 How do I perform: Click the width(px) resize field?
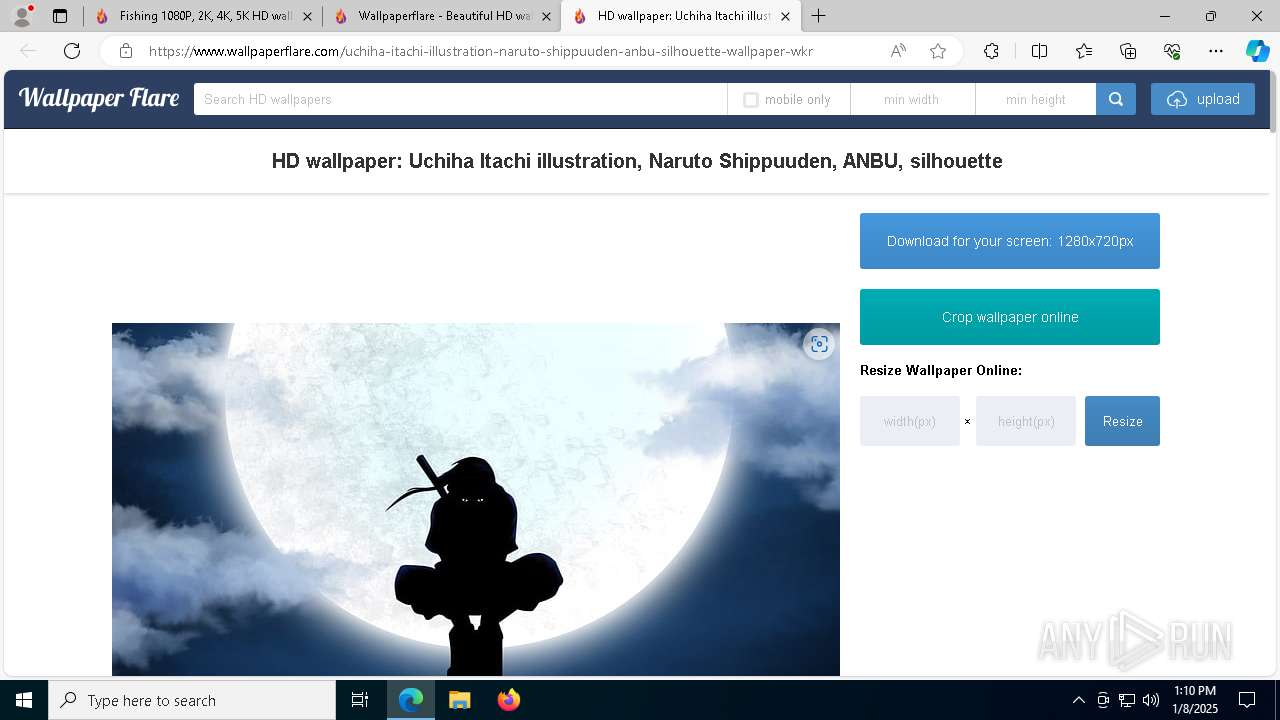pyautogui.click(x=910, y=421)
